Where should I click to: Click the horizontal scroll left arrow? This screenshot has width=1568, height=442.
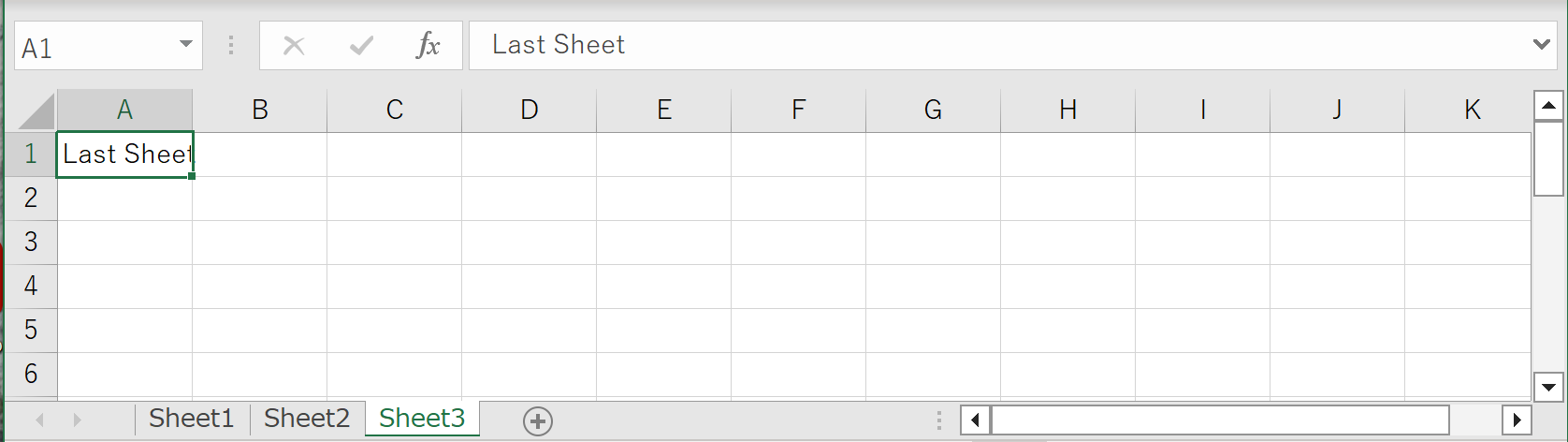[x=975, y=420]
